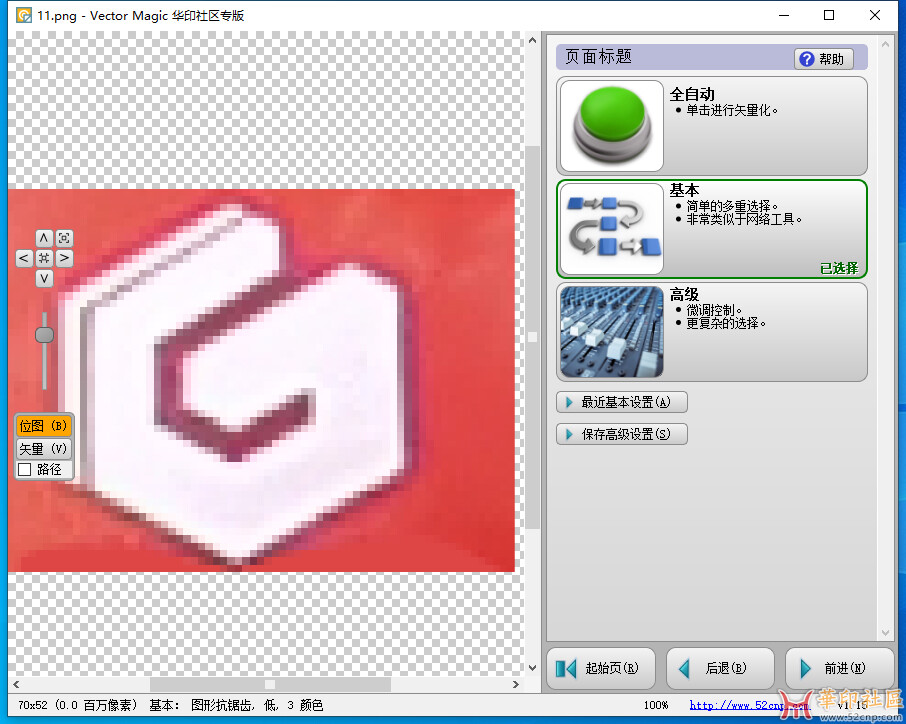Open the www.52cnp.com link
Image resolution: width=906 pixels, height=724 pixels.
coord(749,705)
